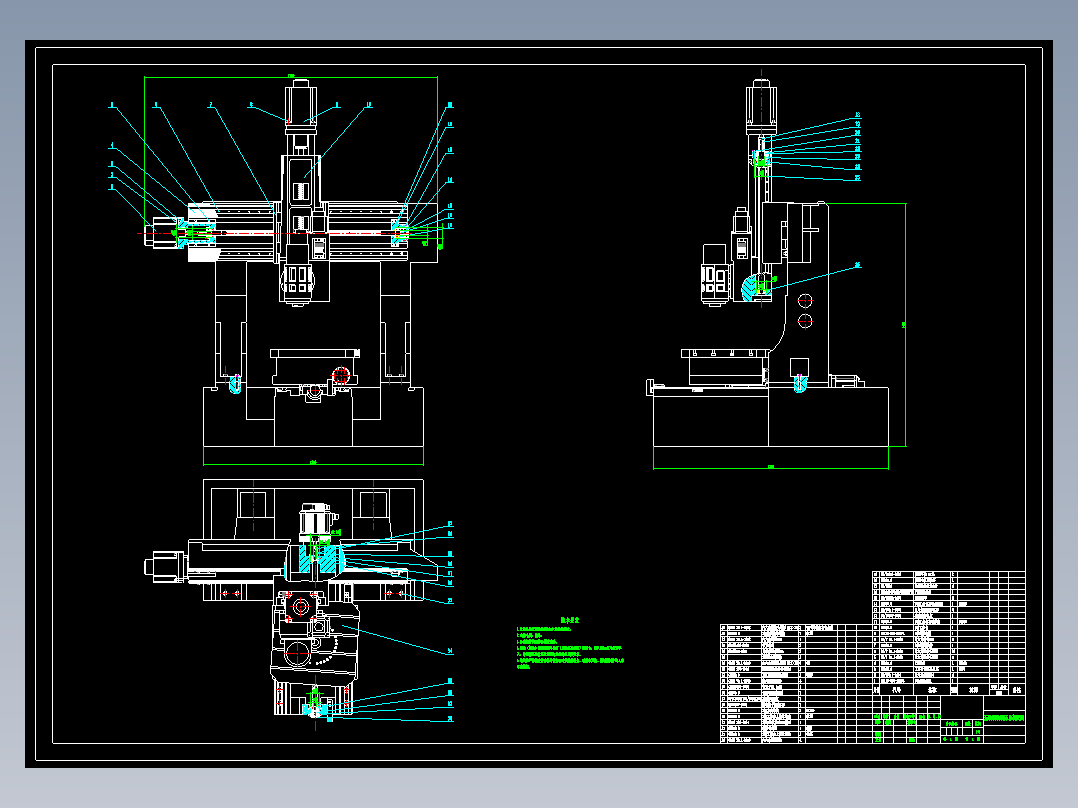
Task: Select the green drawing title in the title block
Action: (1004, 718)
